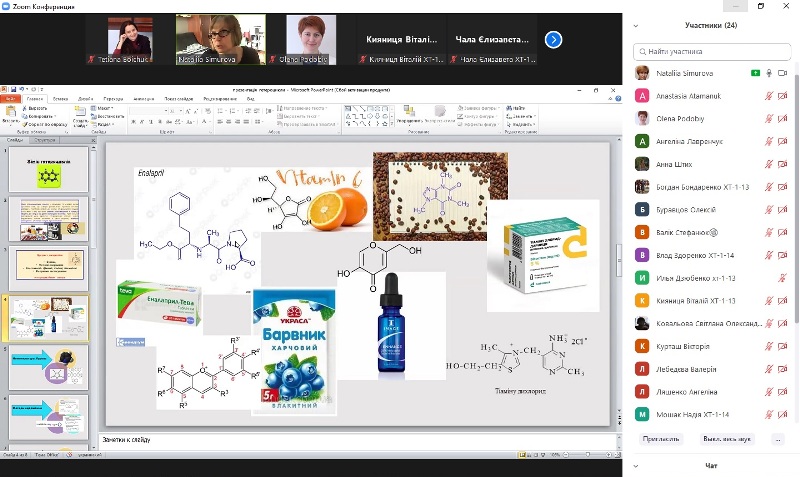The image size is (800, 477).
Task: Click Anastasia Atamanuk's pink avatar icon
Action: pos(642,95)
